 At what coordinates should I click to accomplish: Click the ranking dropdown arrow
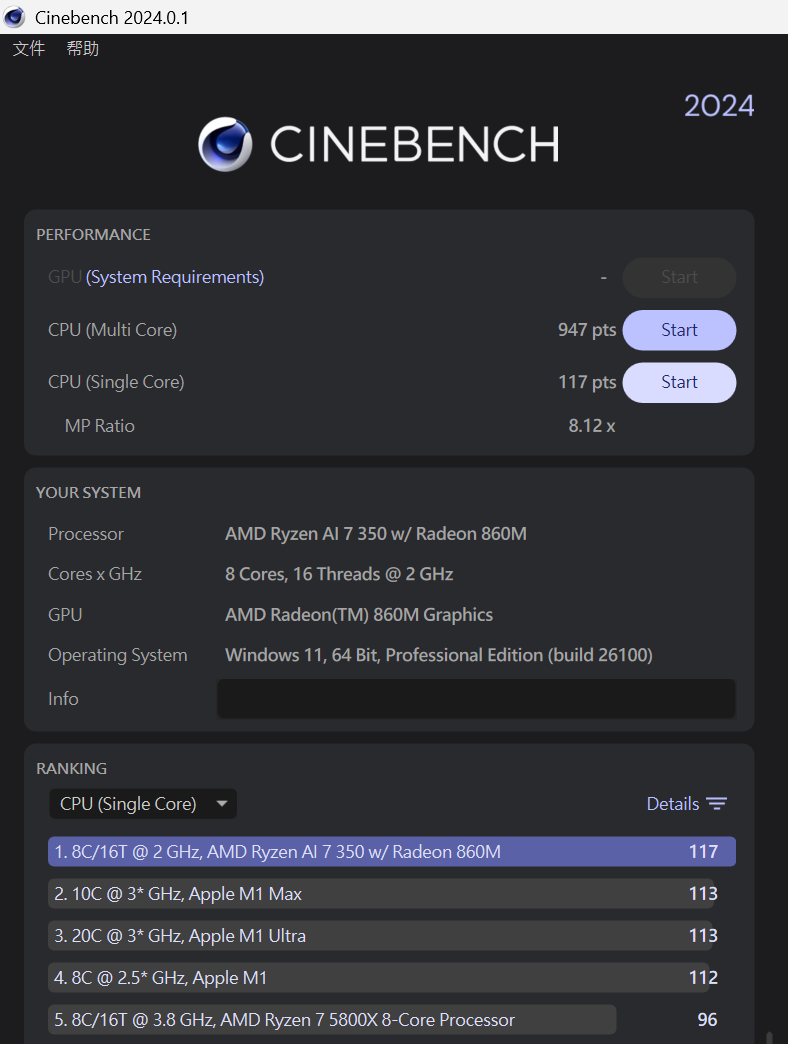tap(222, 804)
